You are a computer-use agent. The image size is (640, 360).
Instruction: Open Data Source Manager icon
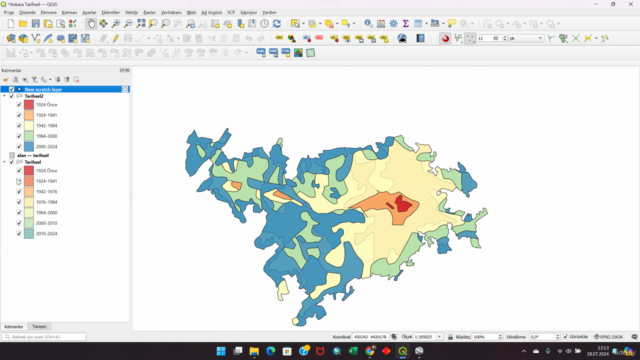click(x=11, y=38)
